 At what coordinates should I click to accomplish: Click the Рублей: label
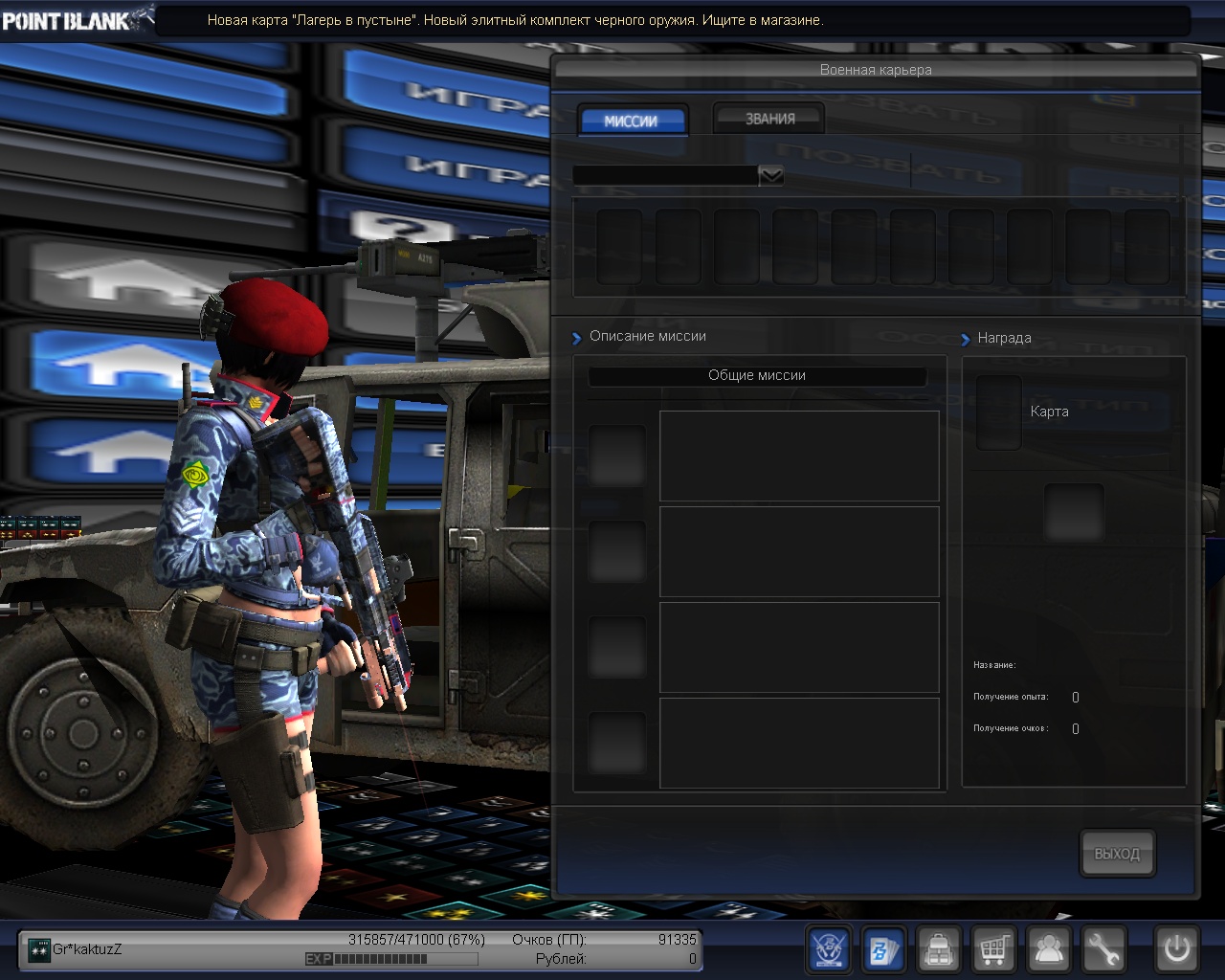[x=562, y=959]
